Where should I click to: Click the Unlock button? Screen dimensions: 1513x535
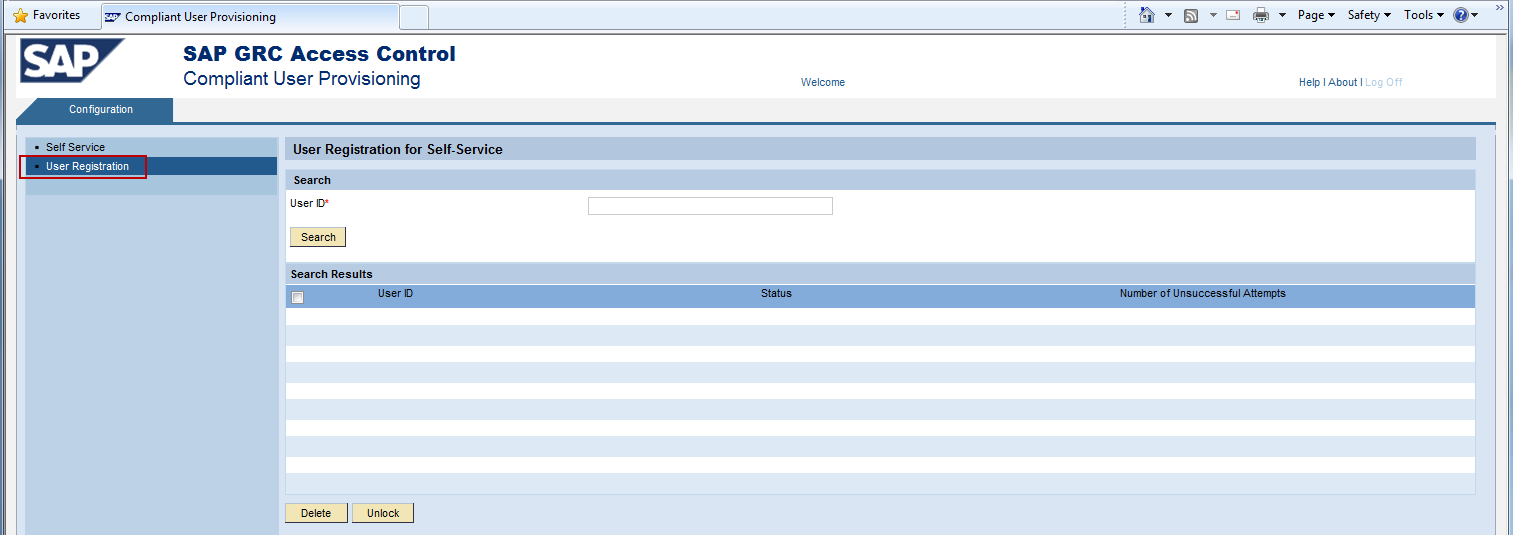tap(383, 513)
